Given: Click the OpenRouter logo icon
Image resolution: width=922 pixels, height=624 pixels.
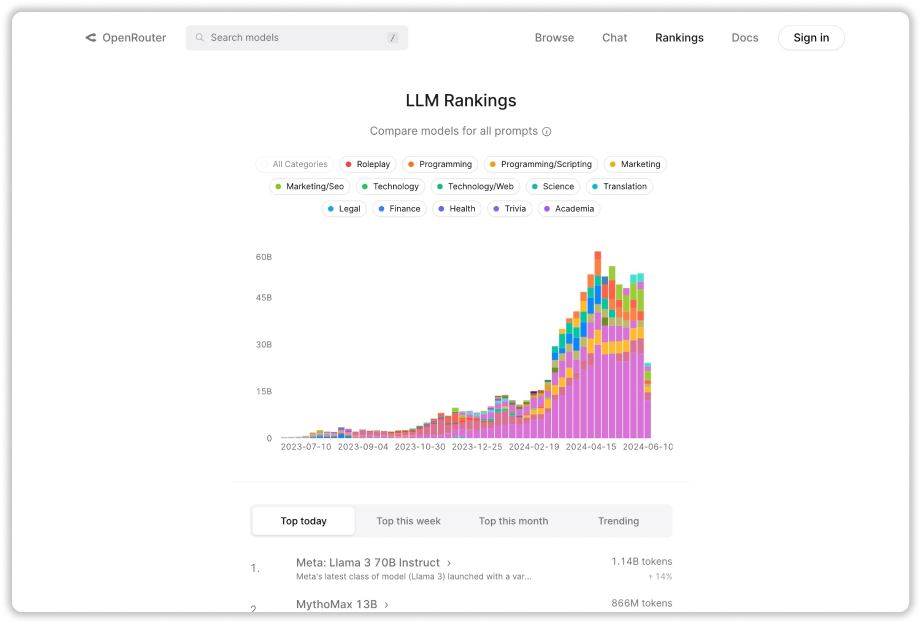Looking at the screenshot, I should (91, 38).
